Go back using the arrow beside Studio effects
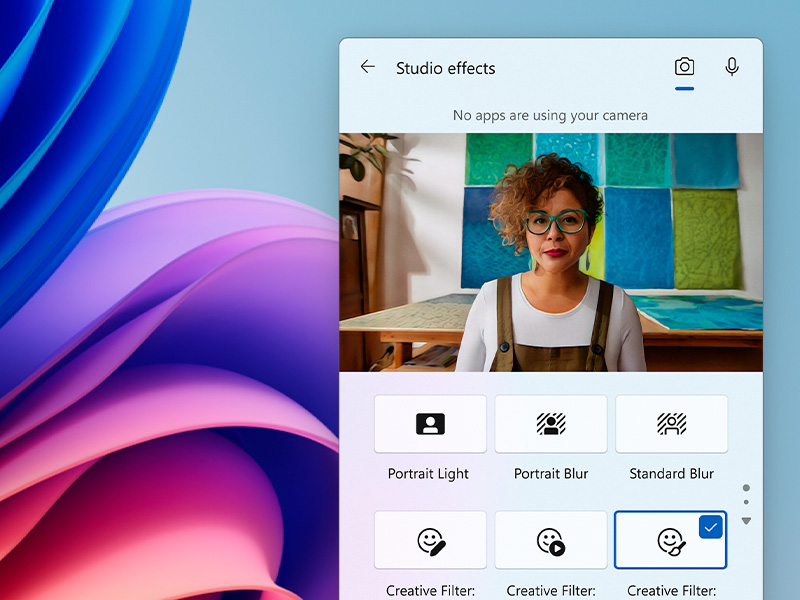 click(368, 67)
